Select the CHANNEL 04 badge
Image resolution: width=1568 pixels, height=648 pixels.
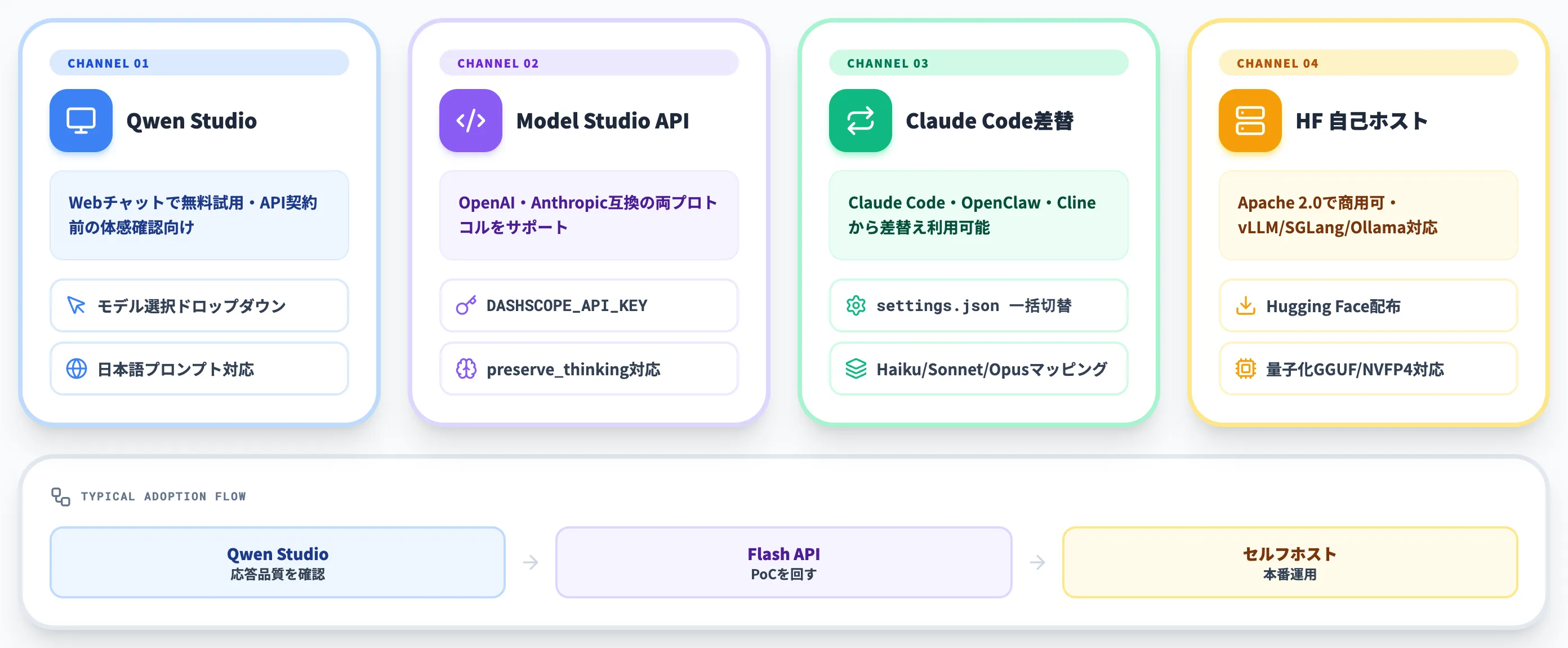(x=1367, y=63)
